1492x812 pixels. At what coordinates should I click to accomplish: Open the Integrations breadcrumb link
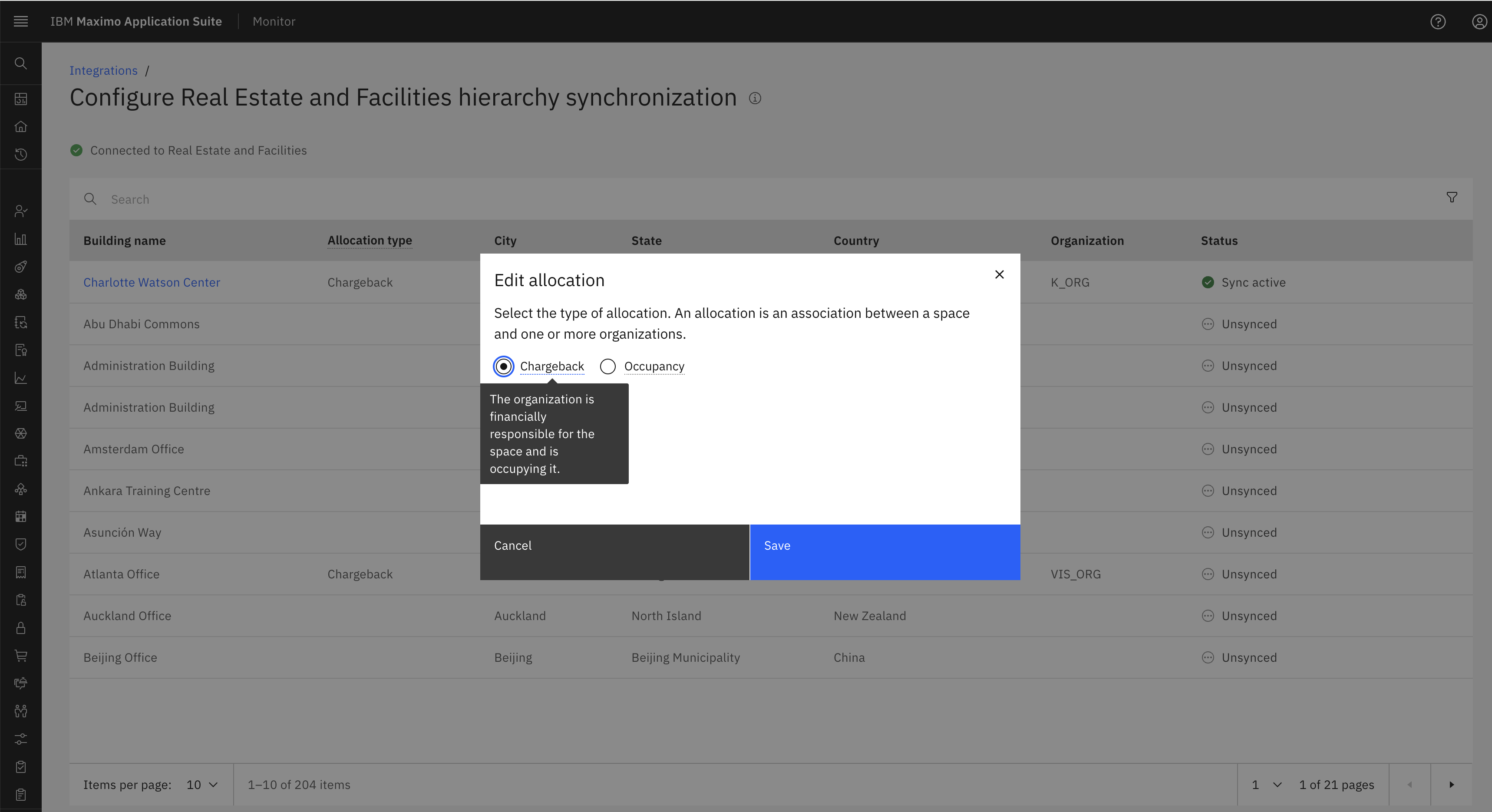tap(104, 71)
